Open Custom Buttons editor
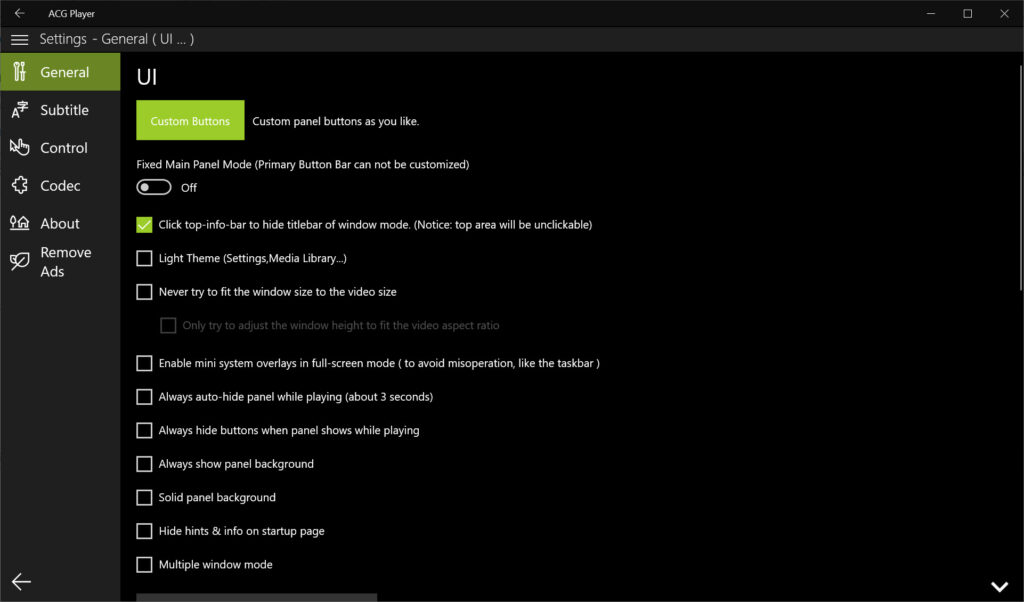 (x=190, y=120)
